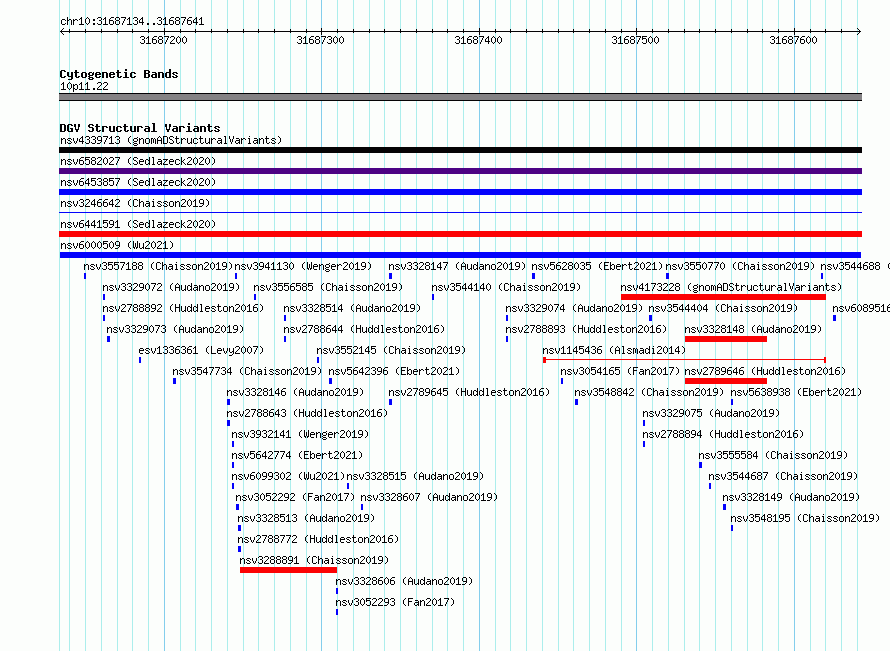Open nsv2789645 (Huddleston2016) label
Image resolution: width=890 pixels, height=651 pixels.
[x=469, y=392]
